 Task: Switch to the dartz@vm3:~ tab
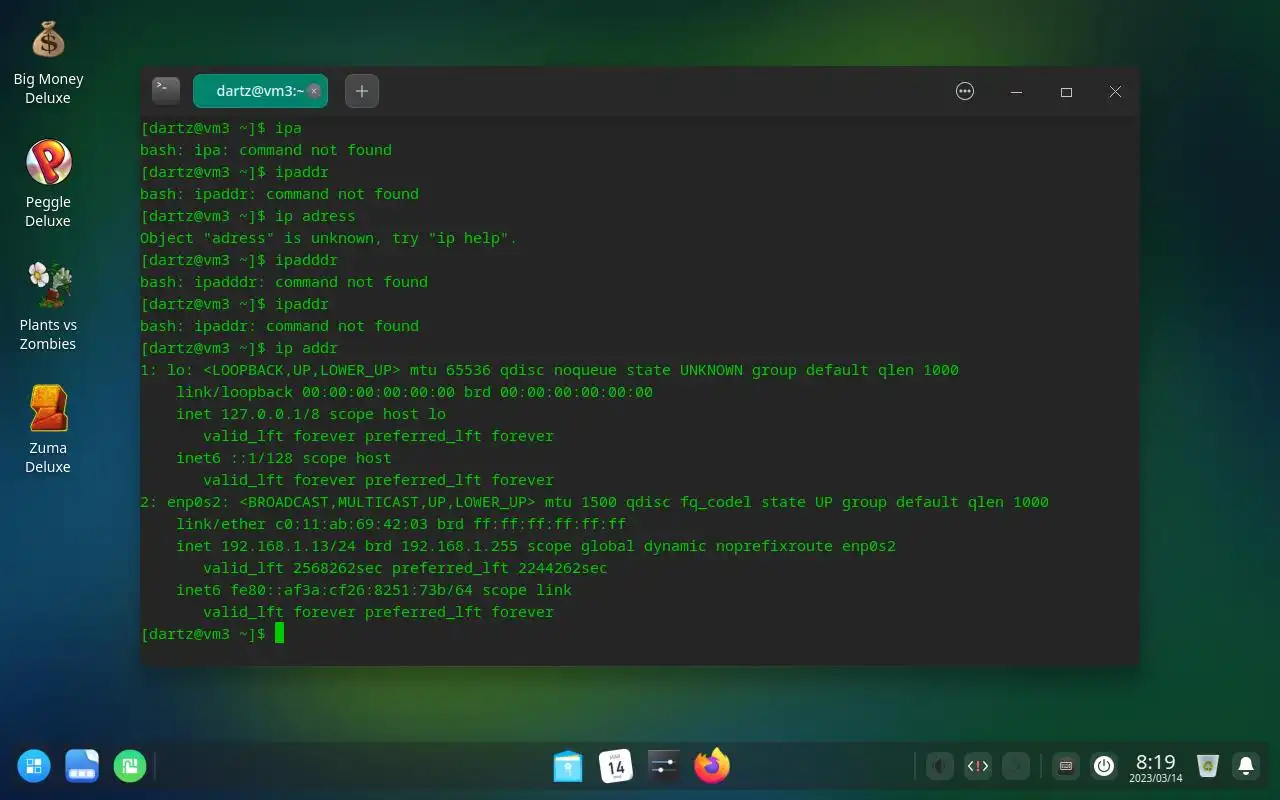coord(260,91)
